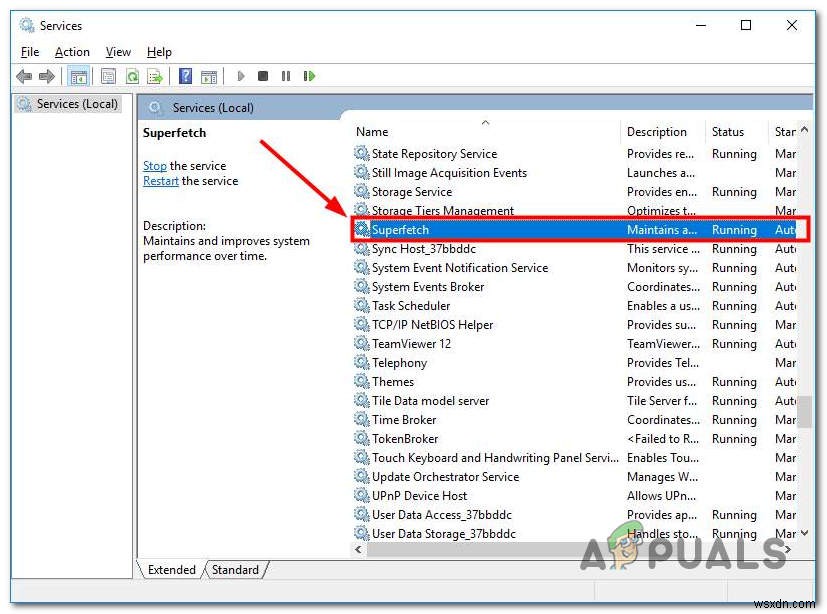Click the Start Service play icon
The image size is (827, 614).
(241, 76)
